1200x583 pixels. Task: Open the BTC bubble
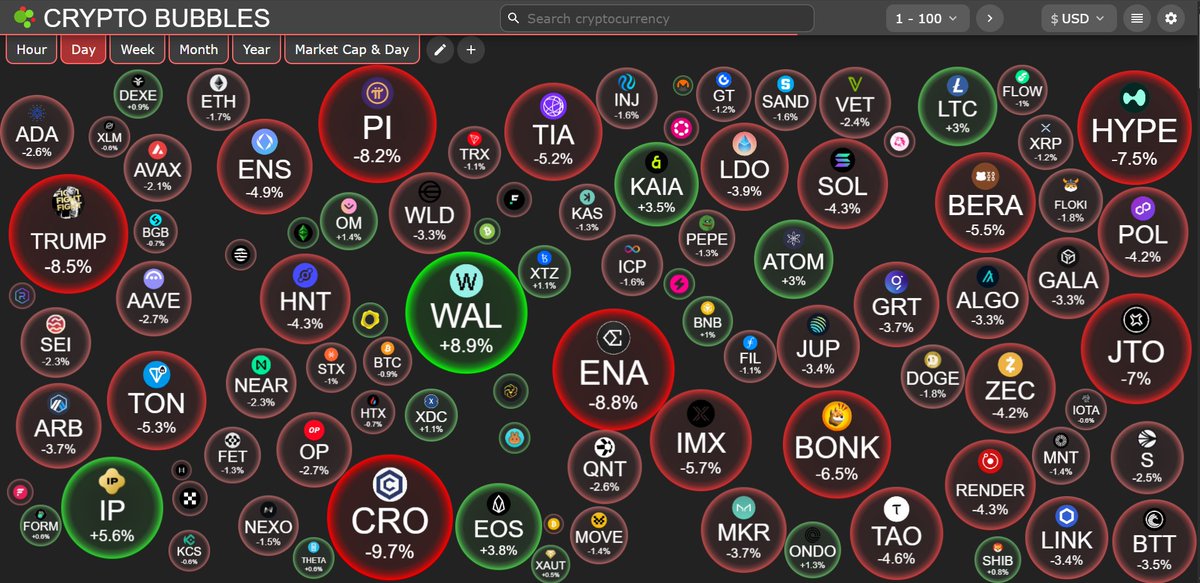point(386,360)
